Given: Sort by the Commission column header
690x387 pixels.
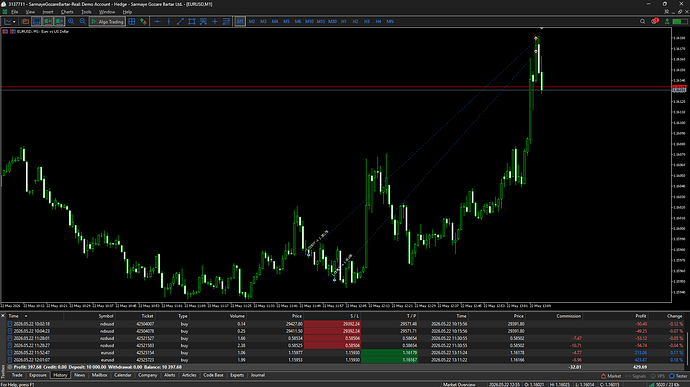Looking at the screenshot, I should click(x=569, y=316).
